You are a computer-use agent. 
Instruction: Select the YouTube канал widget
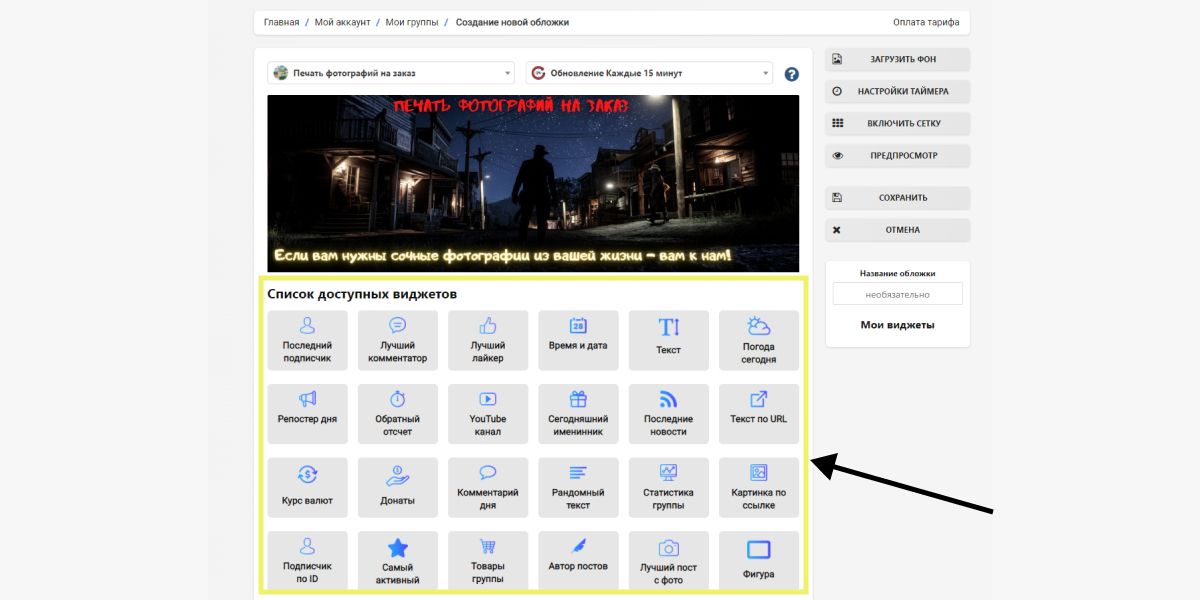pos(487,413)
